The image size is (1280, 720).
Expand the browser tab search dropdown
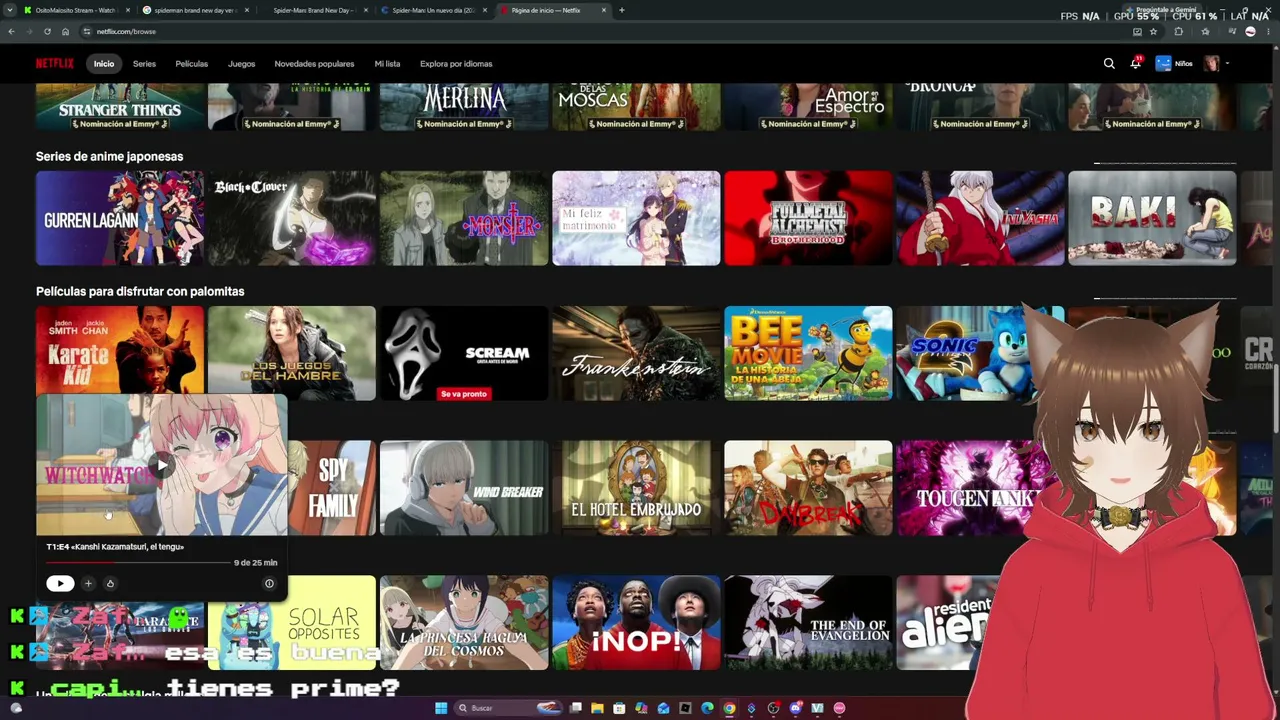[x=11, y=10]
